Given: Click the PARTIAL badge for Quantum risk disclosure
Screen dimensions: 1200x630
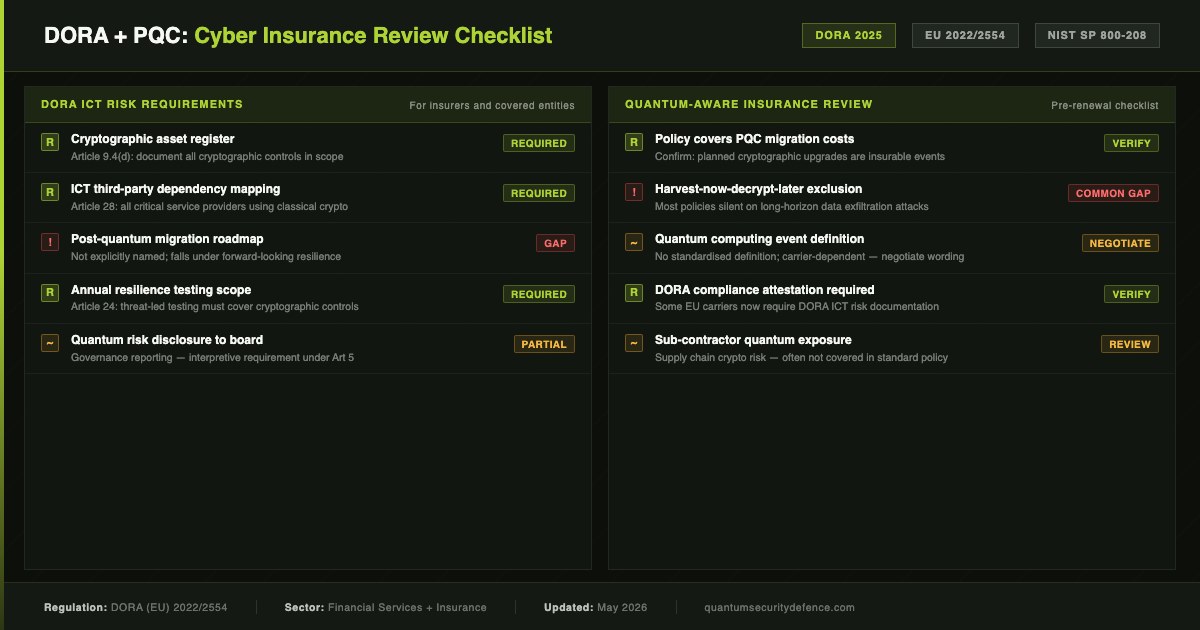Looking at the screenshot, I should pos(544,344).
